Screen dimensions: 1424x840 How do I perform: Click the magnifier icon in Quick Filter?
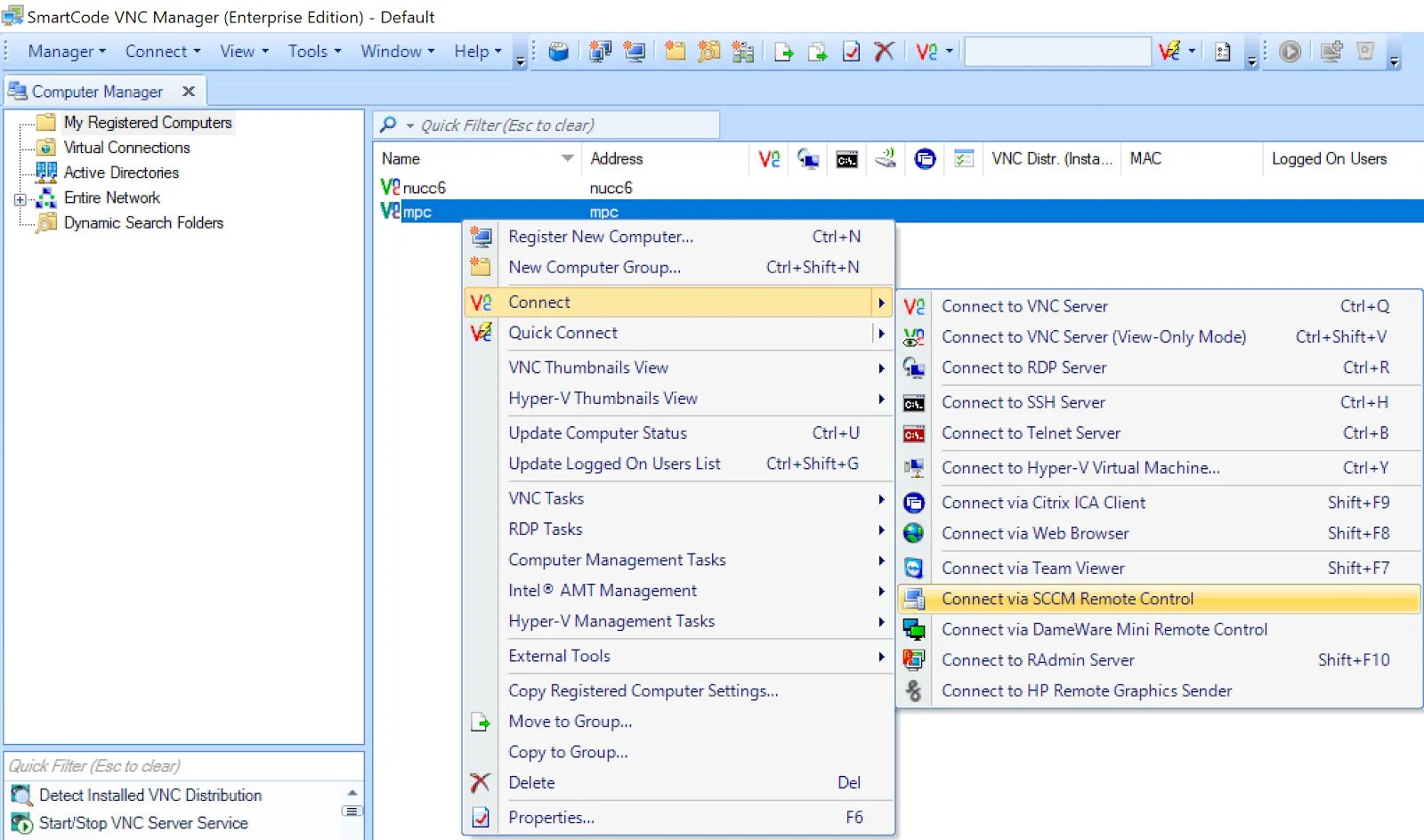(x=389, y=125)
